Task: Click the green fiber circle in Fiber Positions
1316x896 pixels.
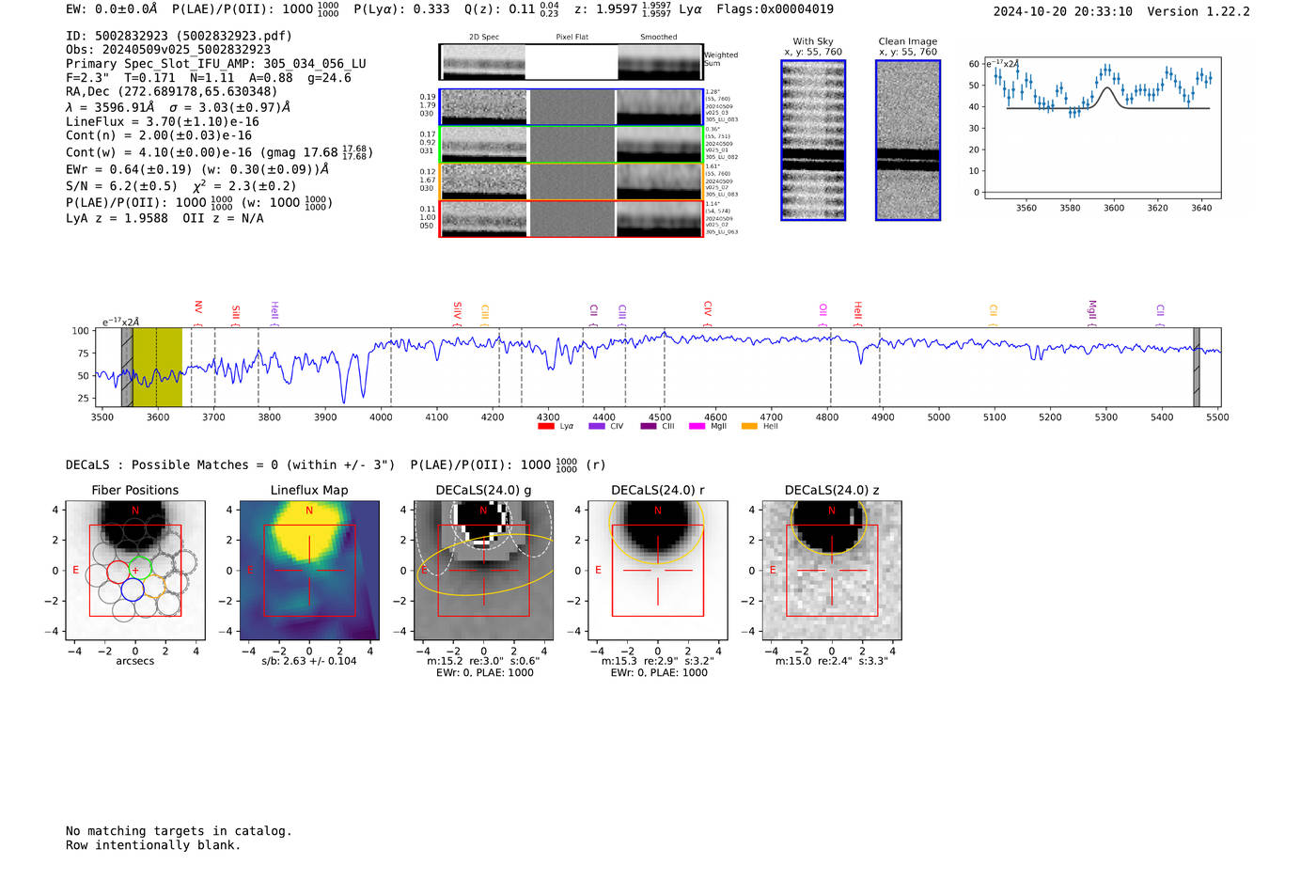Action: [138, 568]
